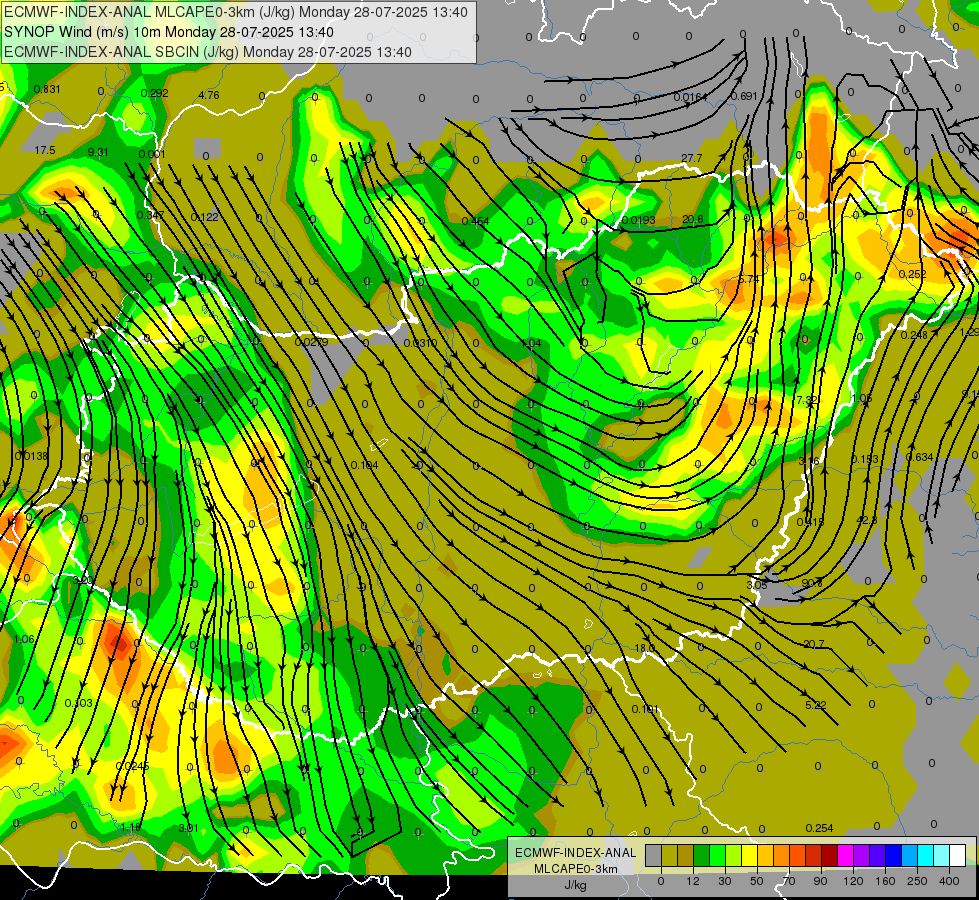
Task: Click the 5.22 value on the map
Action: click(815, 705)
